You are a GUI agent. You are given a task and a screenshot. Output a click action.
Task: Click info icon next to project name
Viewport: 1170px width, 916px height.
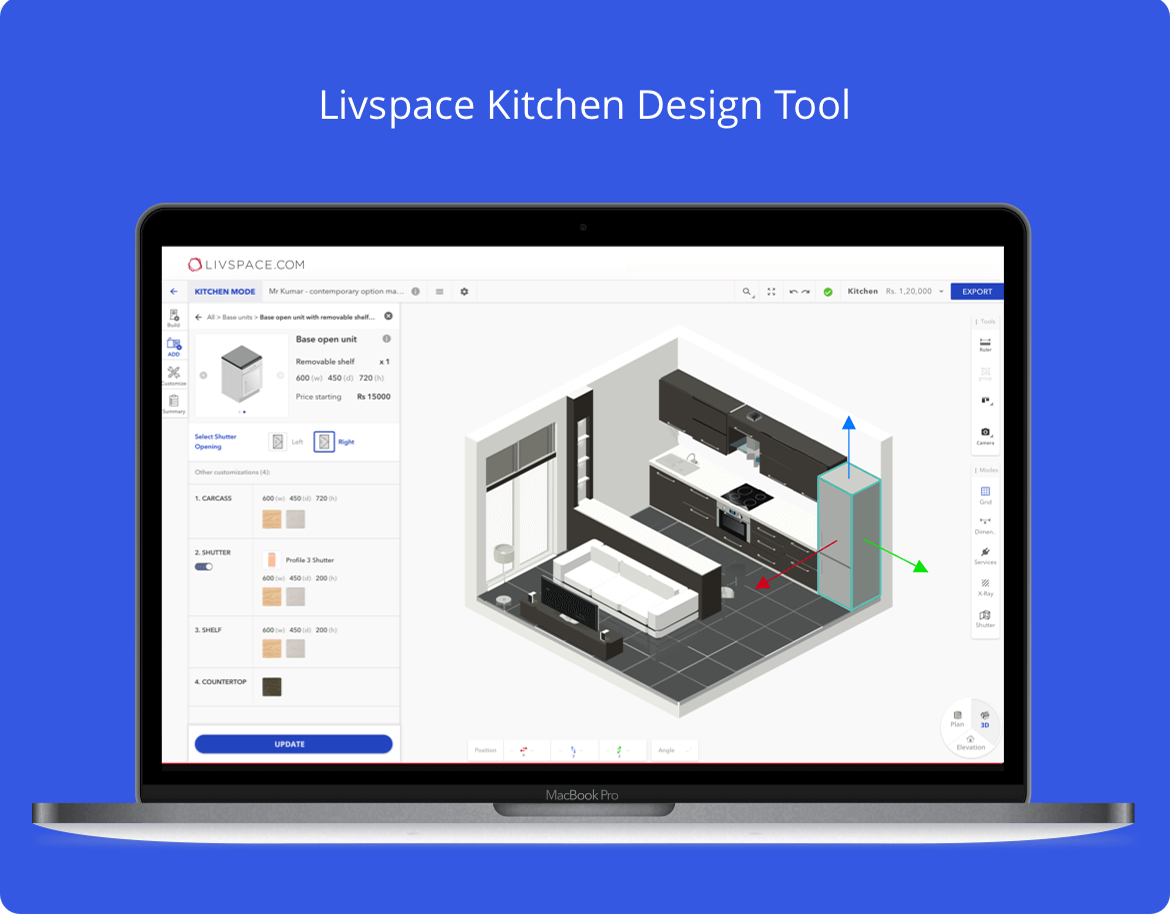416,292
